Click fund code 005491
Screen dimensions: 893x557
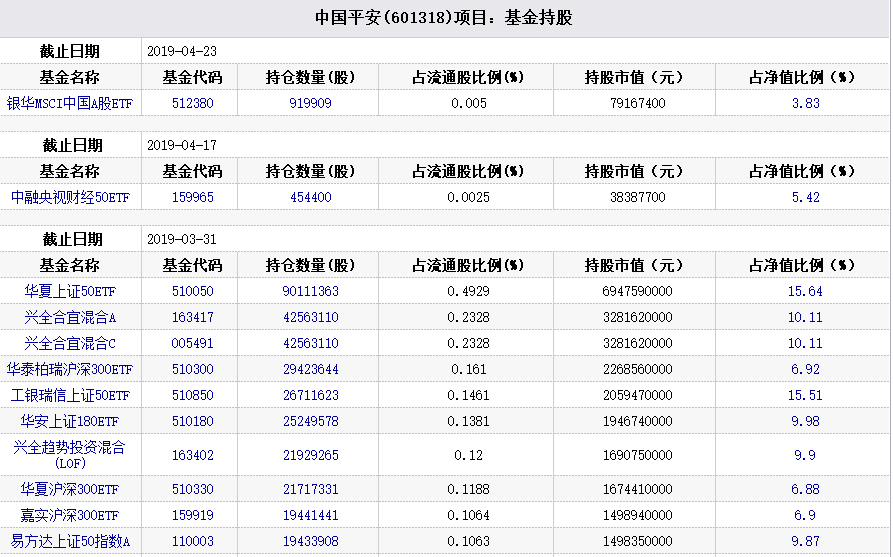192,344
